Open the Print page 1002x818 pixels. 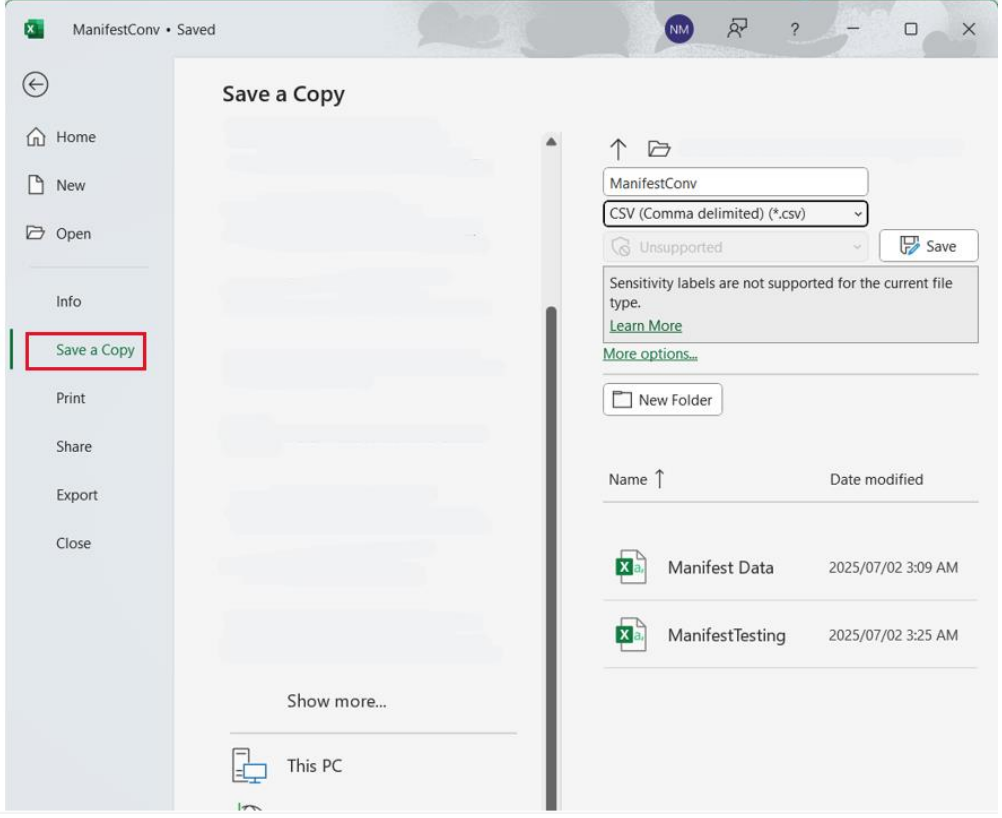coord(71,398)
